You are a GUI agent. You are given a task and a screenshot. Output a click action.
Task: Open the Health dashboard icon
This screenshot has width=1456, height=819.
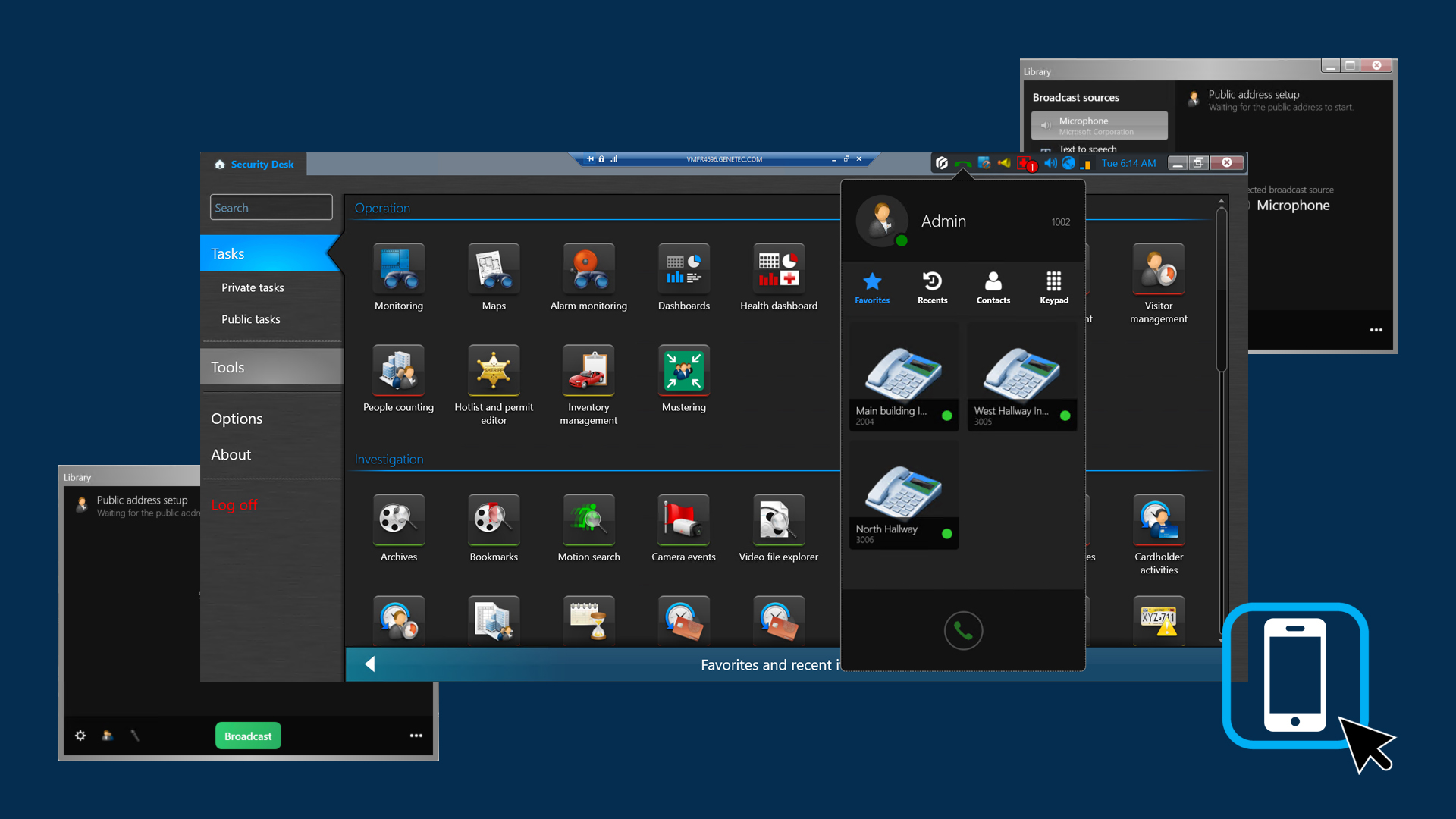778,270
